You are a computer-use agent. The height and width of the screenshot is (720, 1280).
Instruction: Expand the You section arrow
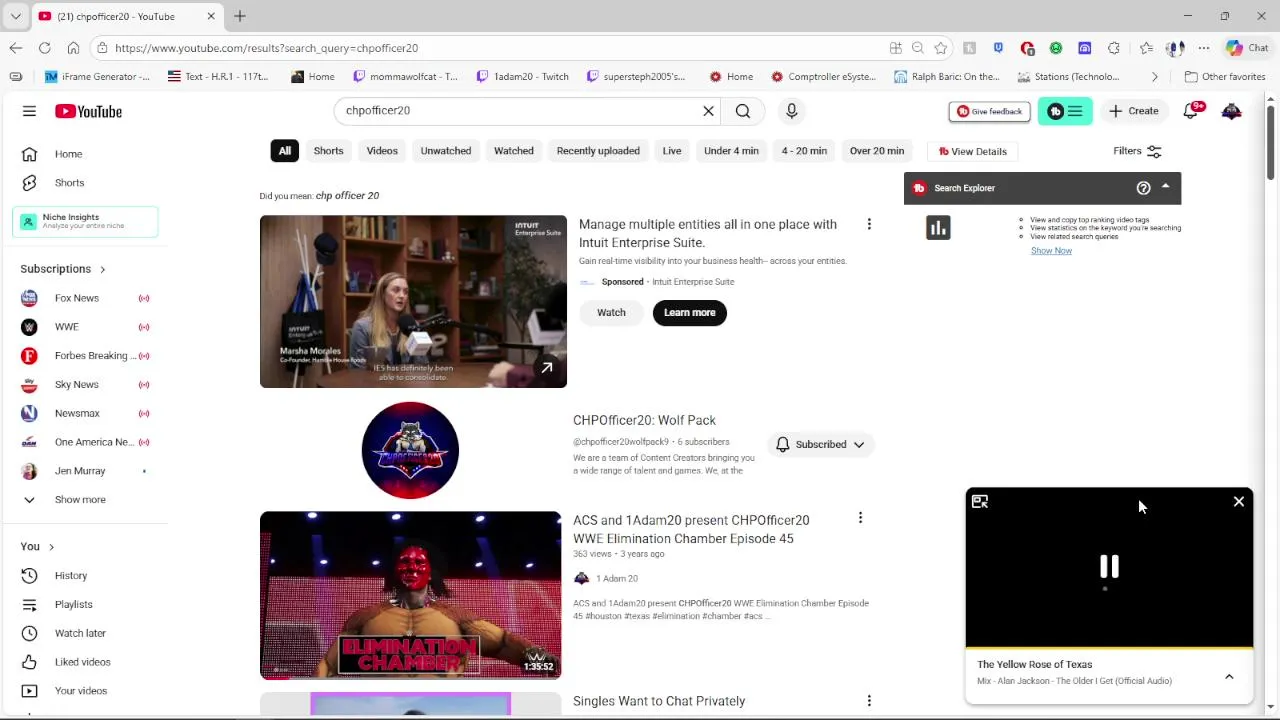(51, 547)
